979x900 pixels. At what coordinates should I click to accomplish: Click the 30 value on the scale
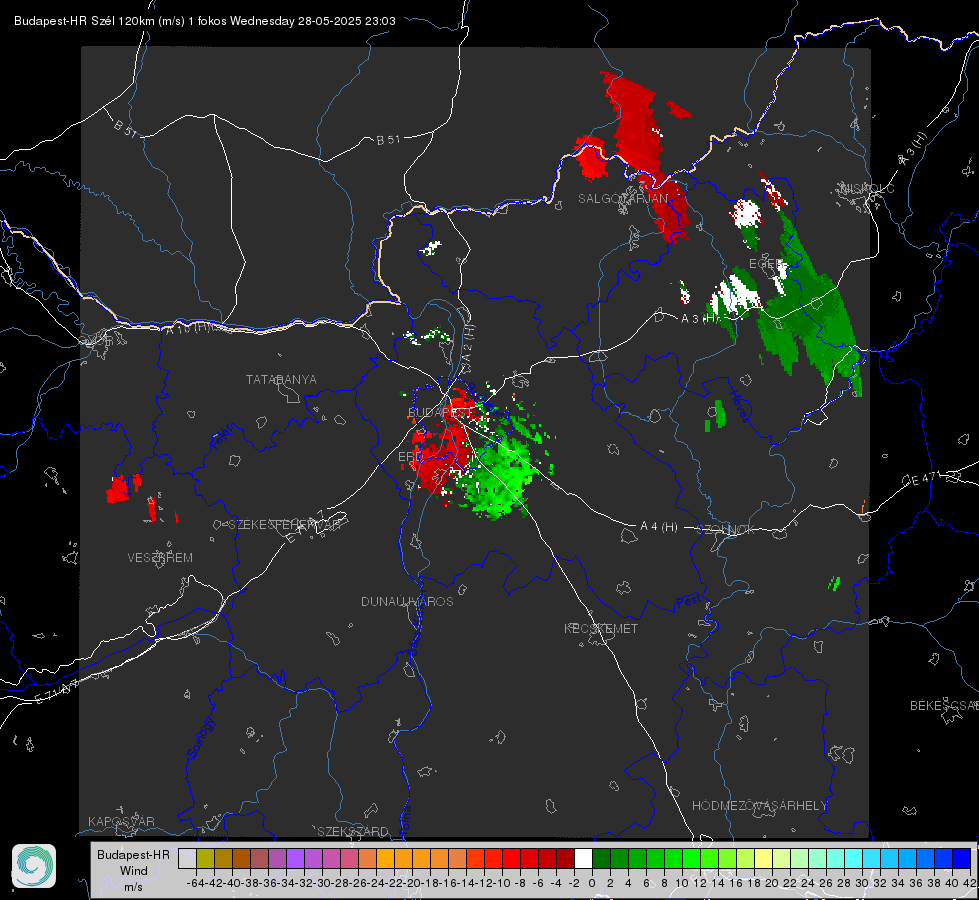click(x=862, y=883)
